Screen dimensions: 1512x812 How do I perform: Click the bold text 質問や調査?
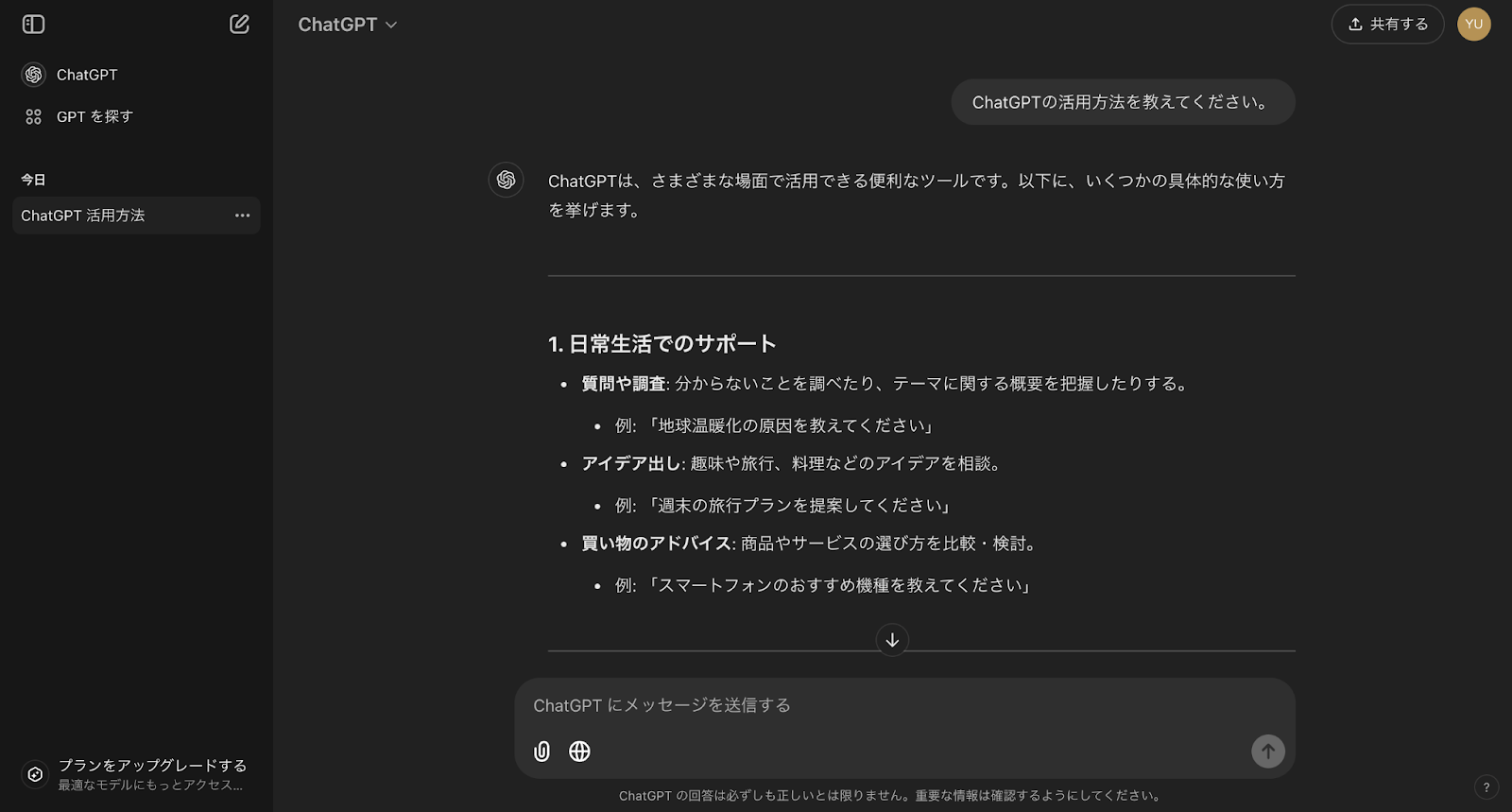(x=624, y=384)
